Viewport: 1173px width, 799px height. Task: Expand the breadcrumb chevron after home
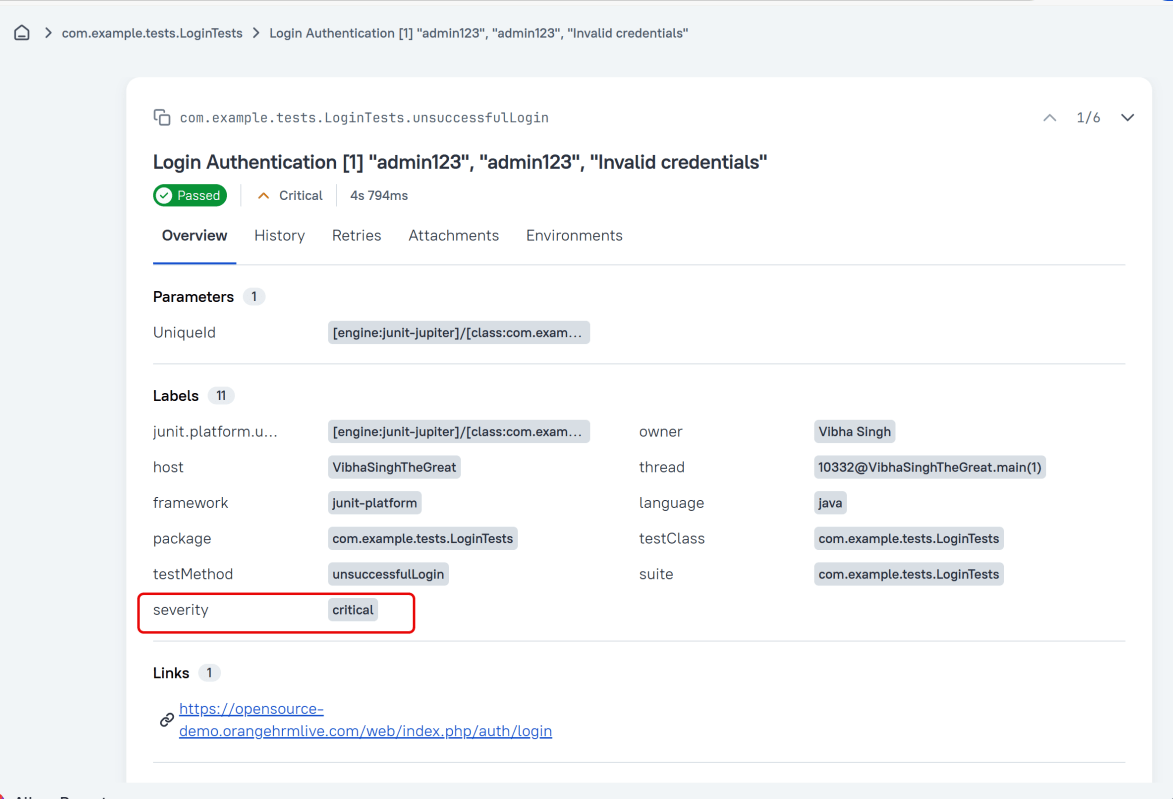tap(48, 33)
